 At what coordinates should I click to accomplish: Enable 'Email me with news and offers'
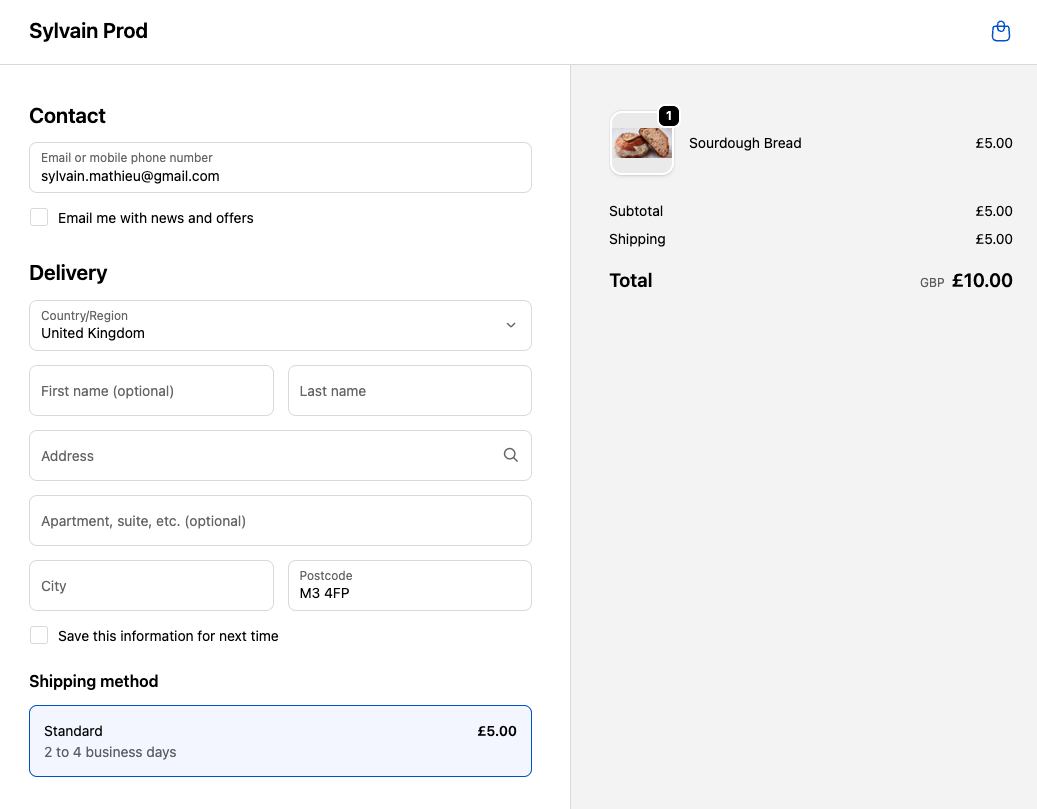coord(39,217)
